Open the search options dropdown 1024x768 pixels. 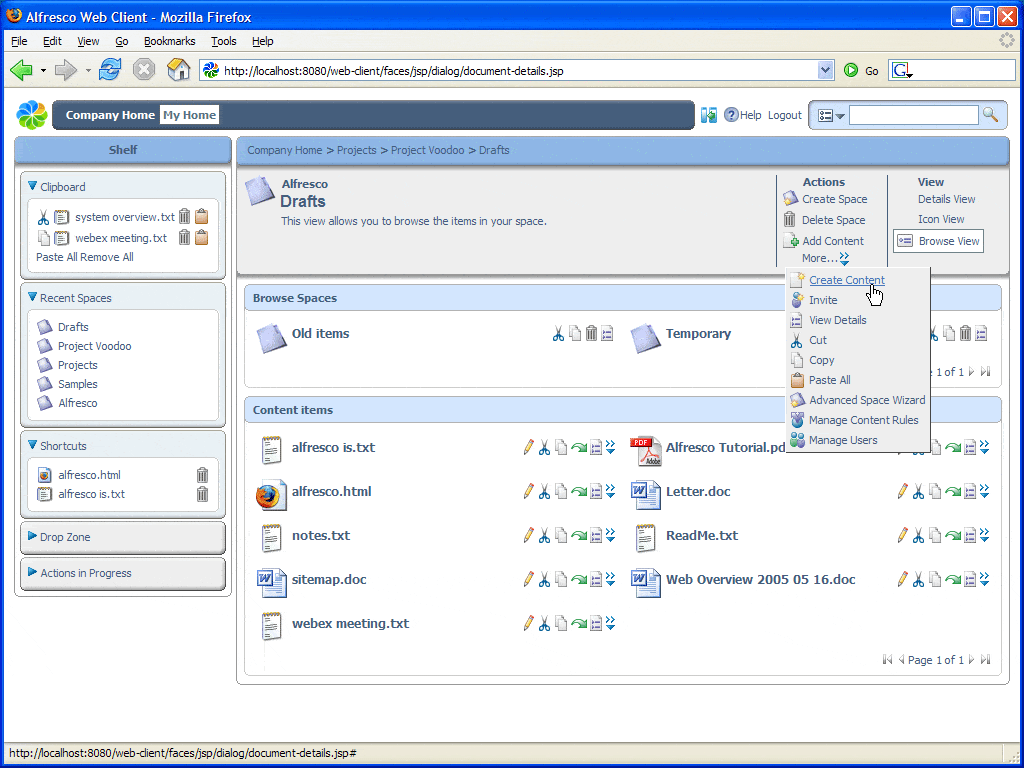pos(831,116)
